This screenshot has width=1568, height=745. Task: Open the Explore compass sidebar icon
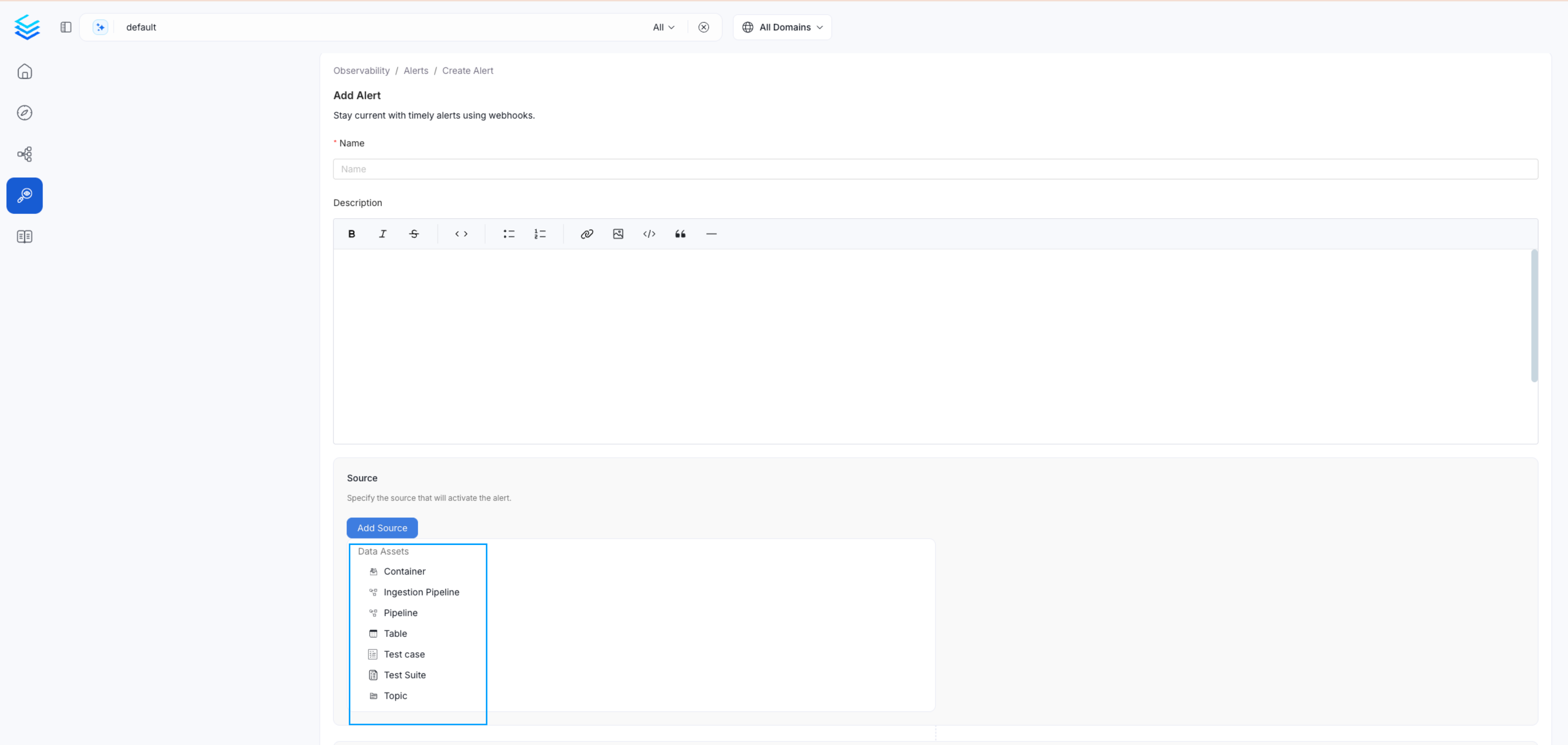click(x=24, y=113)
